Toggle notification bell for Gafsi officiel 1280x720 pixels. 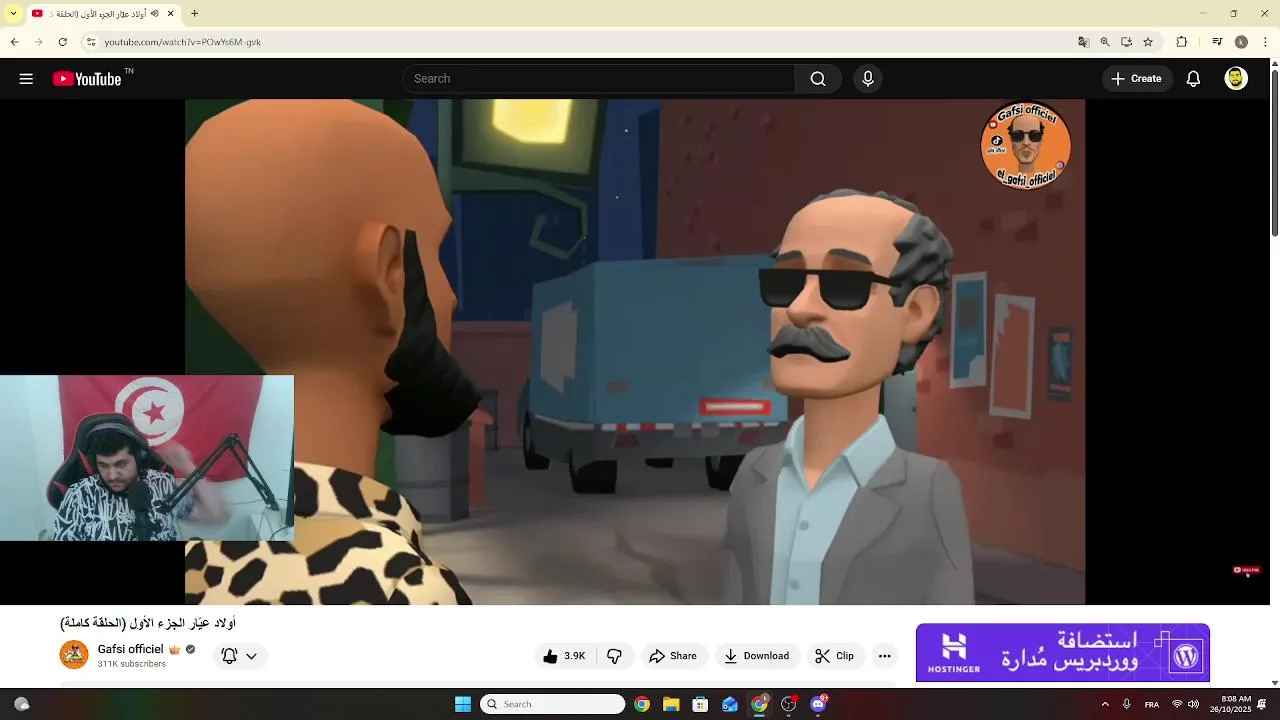tap(229, 656)
